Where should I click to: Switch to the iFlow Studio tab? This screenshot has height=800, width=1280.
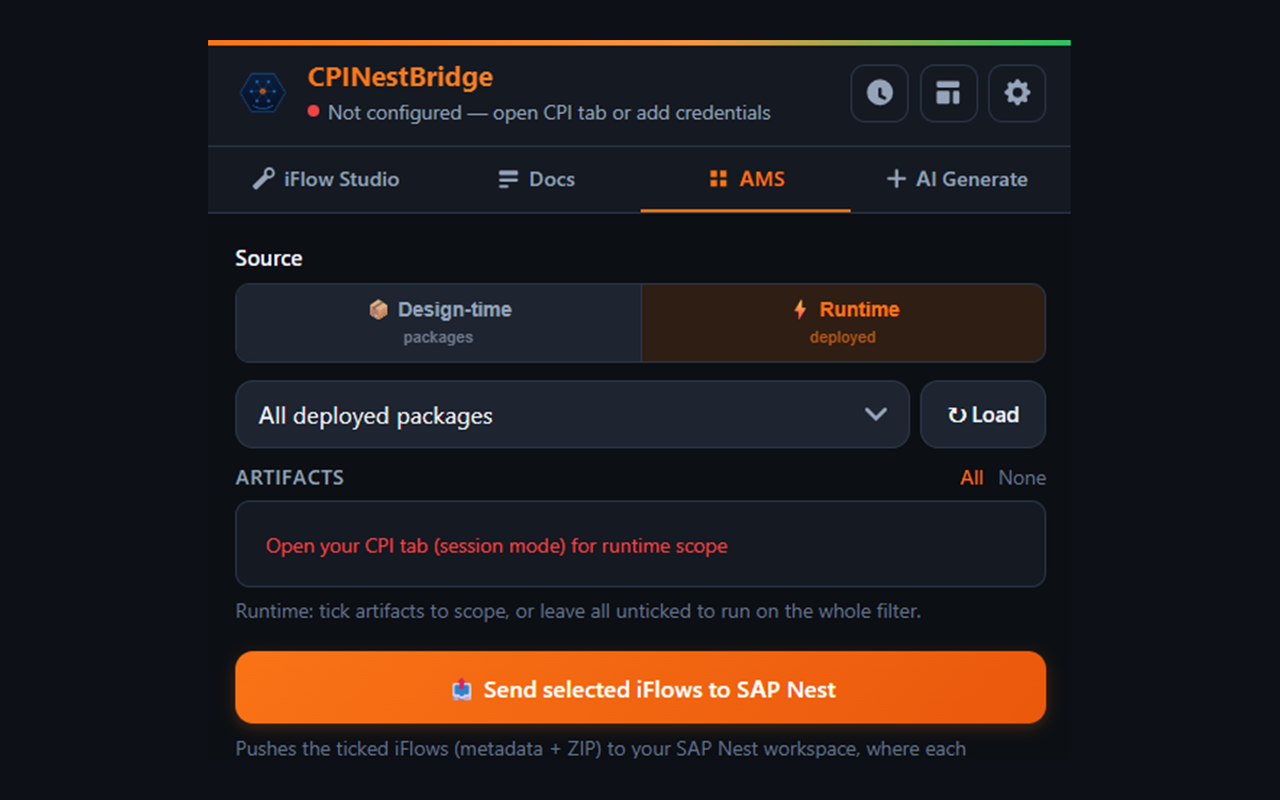click(x=325, y=179)
